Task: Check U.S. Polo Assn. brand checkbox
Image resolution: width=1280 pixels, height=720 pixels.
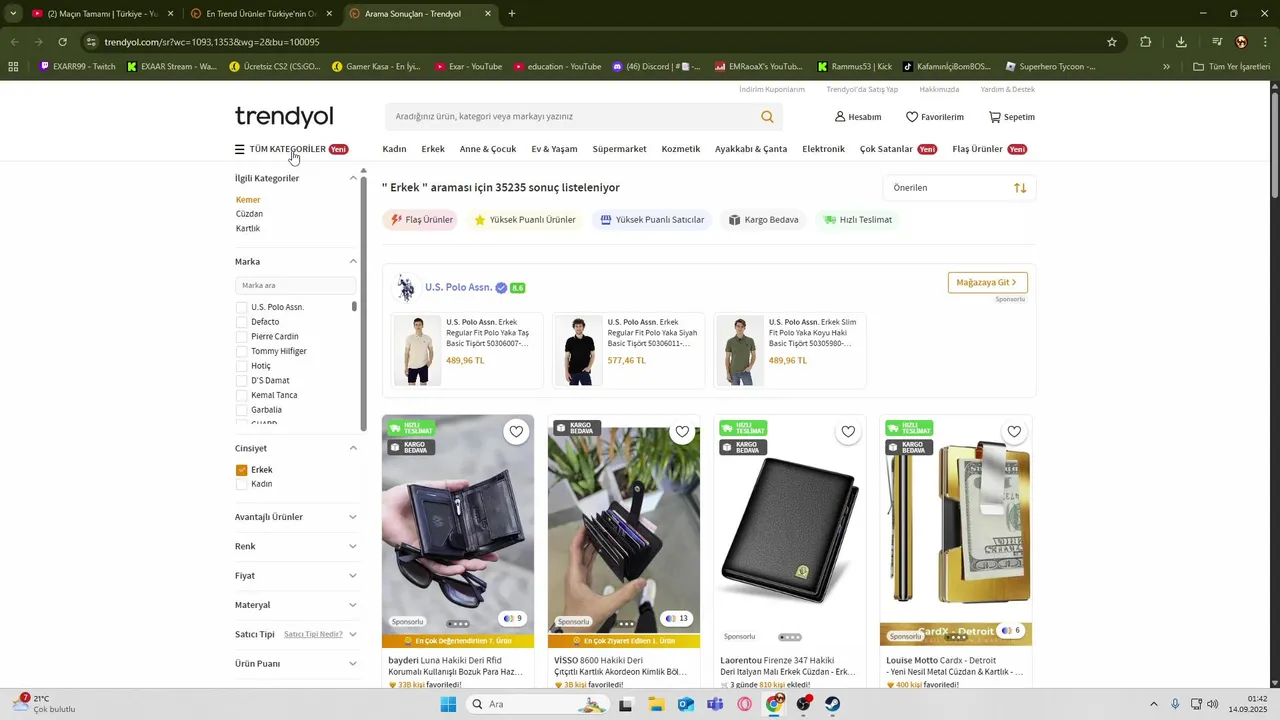Action: [x=241, y=307]
